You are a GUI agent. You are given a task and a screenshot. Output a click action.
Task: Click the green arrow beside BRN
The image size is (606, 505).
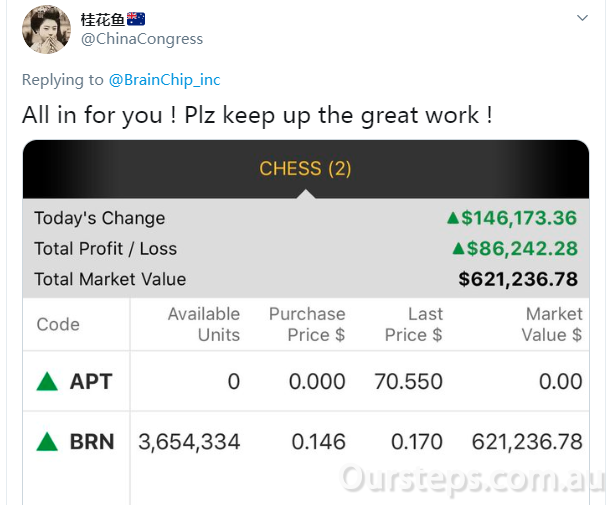[47, 442]
